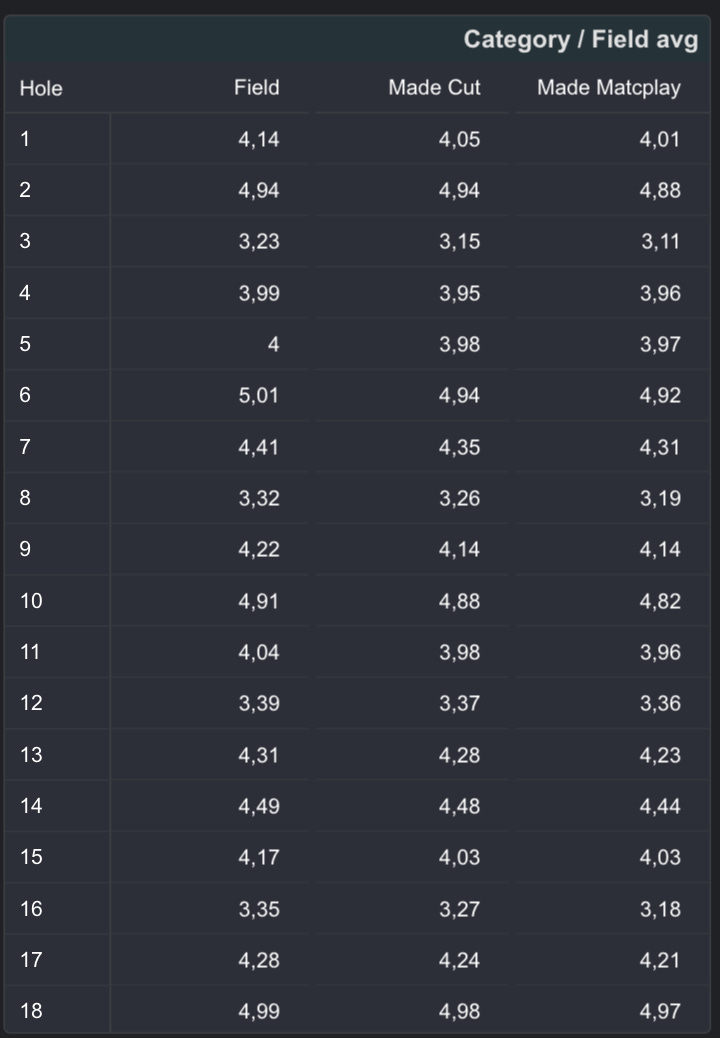Viewport: 720px width, 1038px height.
Task: Select Field value 3,99 for hole 4
Action: tap(259, 293)
